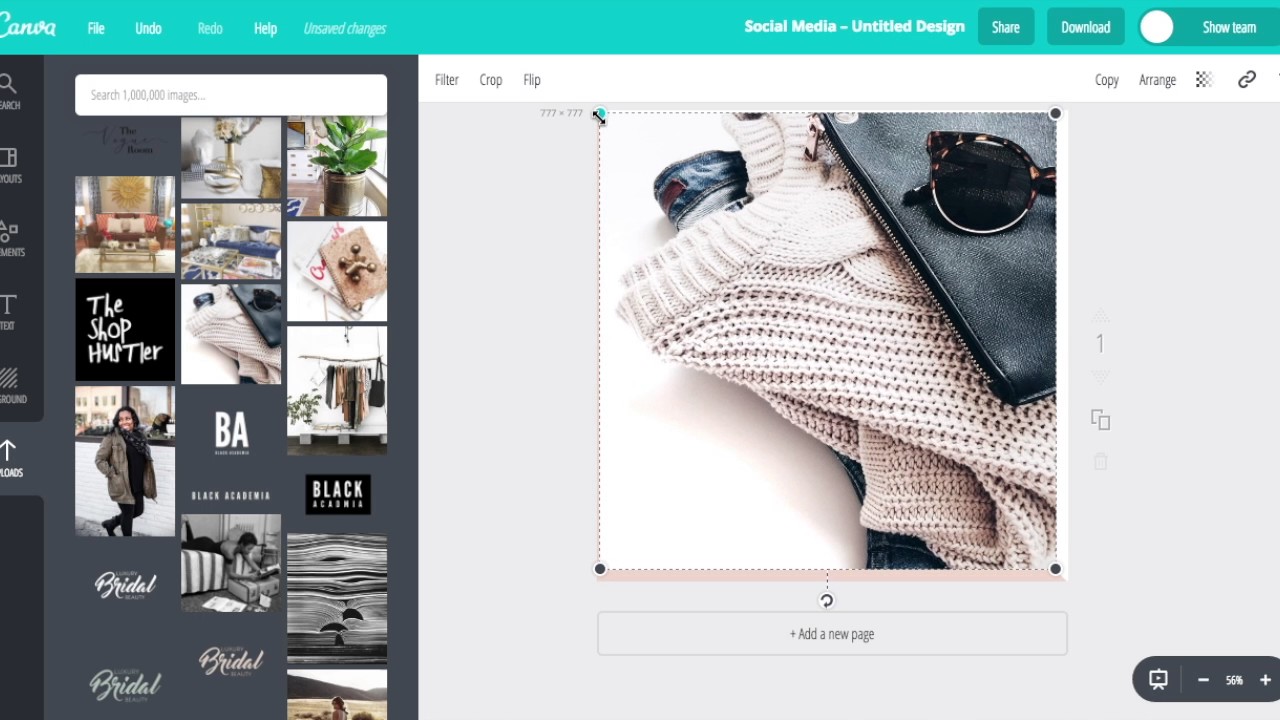The height and width of the screenshot is (720, 1280).
Task: Select the black-and-white striped couch thumbnail
Action: pos(231,563)
